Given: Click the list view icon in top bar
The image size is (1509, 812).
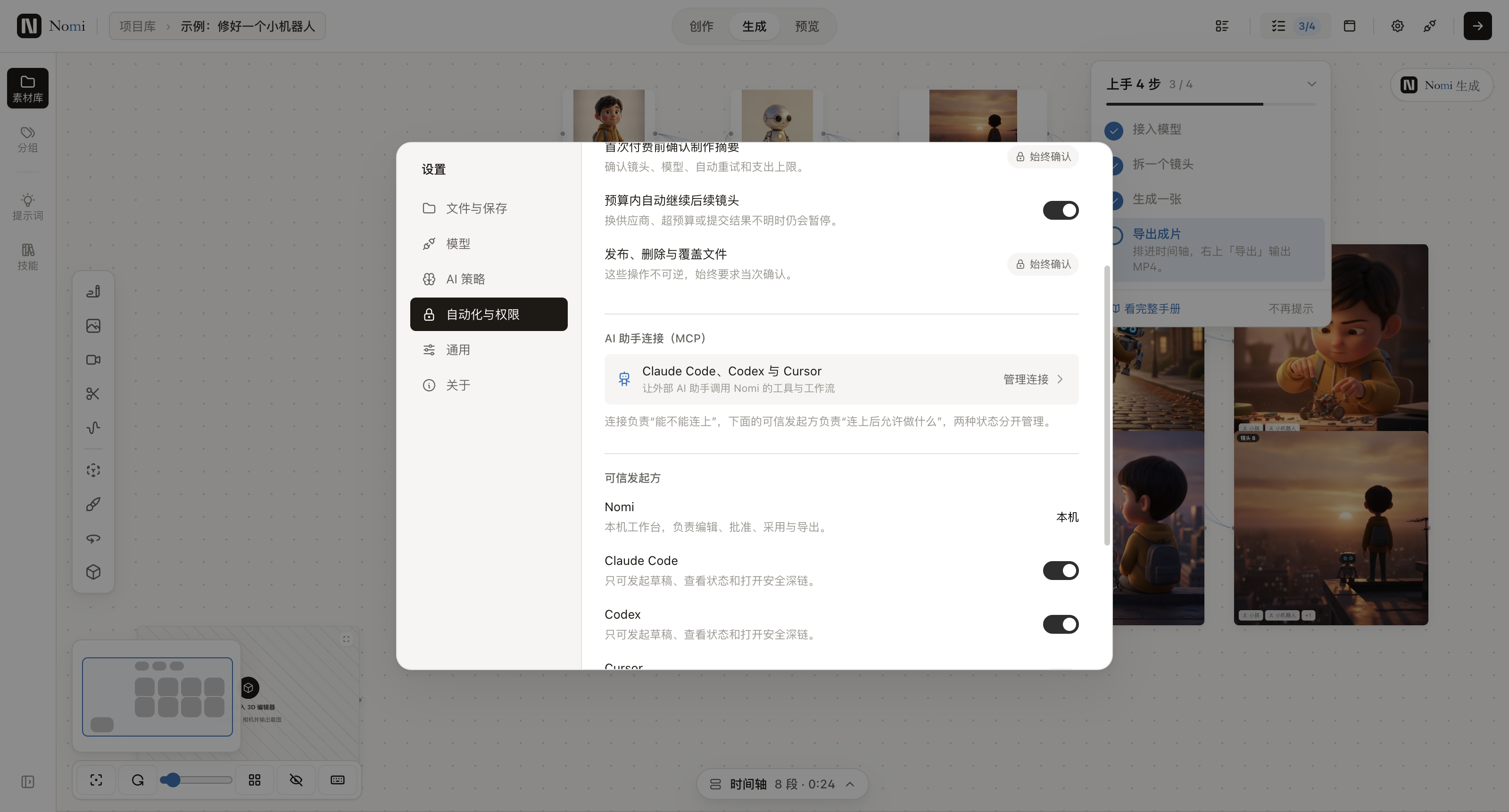Looking at the screenshot, I should [1222, 26].
